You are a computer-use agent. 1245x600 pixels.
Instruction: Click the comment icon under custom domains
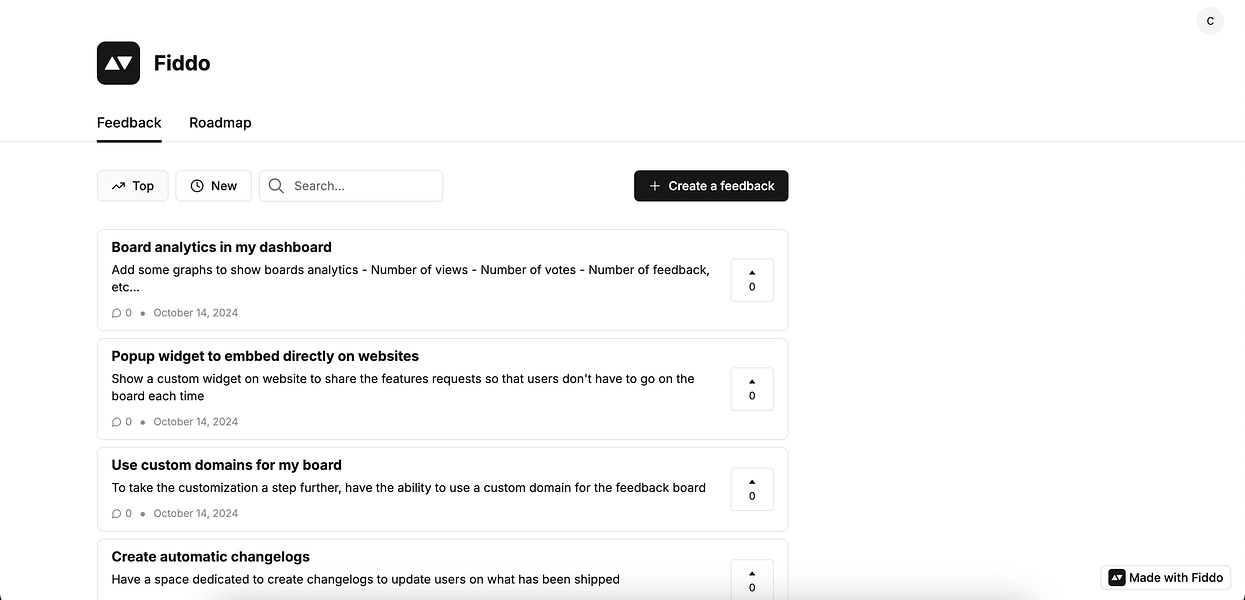[x=116, y=514]
